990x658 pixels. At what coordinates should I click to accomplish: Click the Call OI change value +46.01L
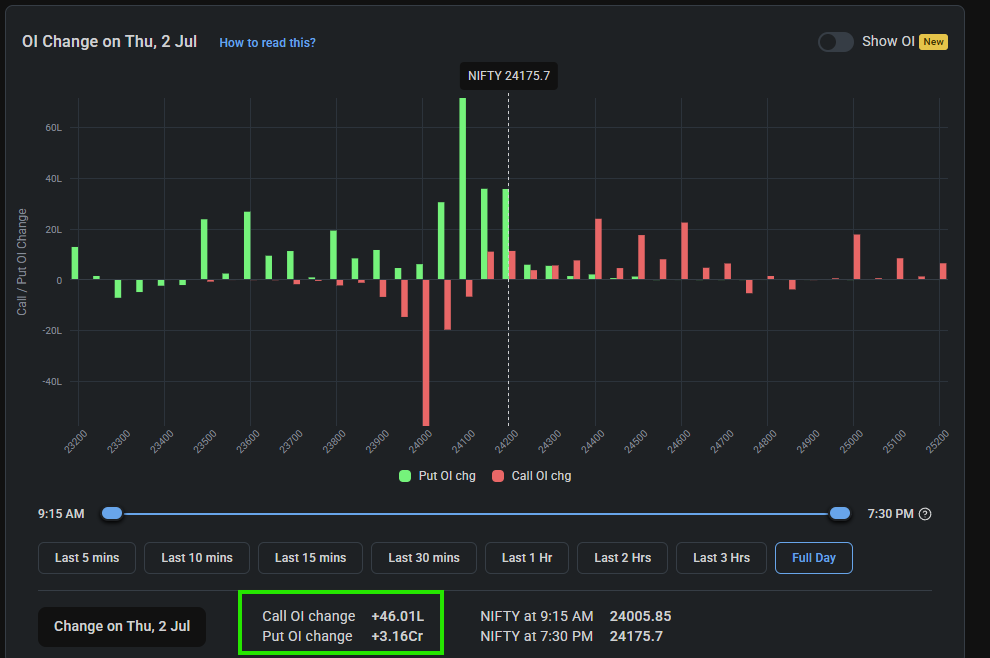tap(398, 616)
